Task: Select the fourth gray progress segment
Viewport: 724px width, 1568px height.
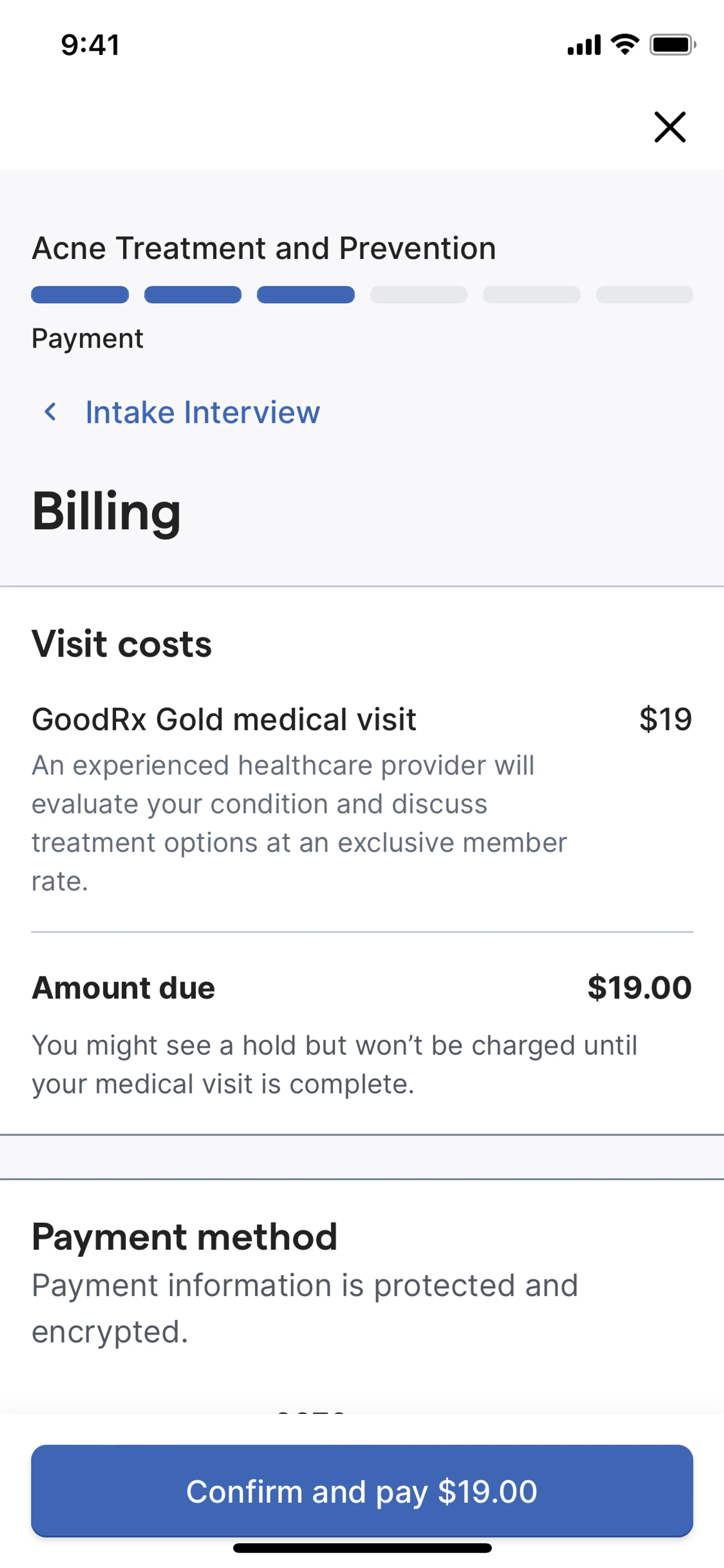Action: pos(419,295)
